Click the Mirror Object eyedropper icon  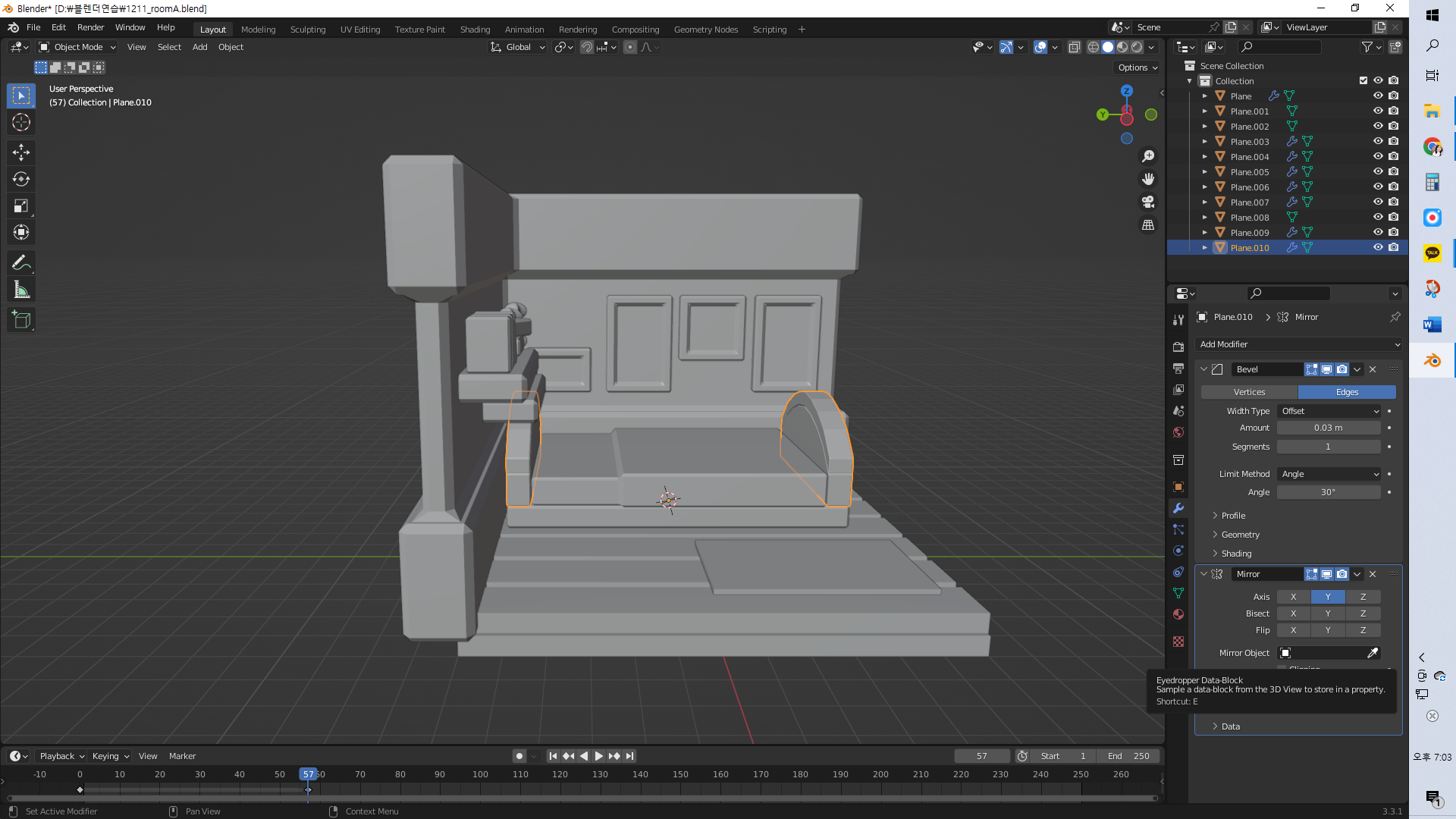(1372, 653)
